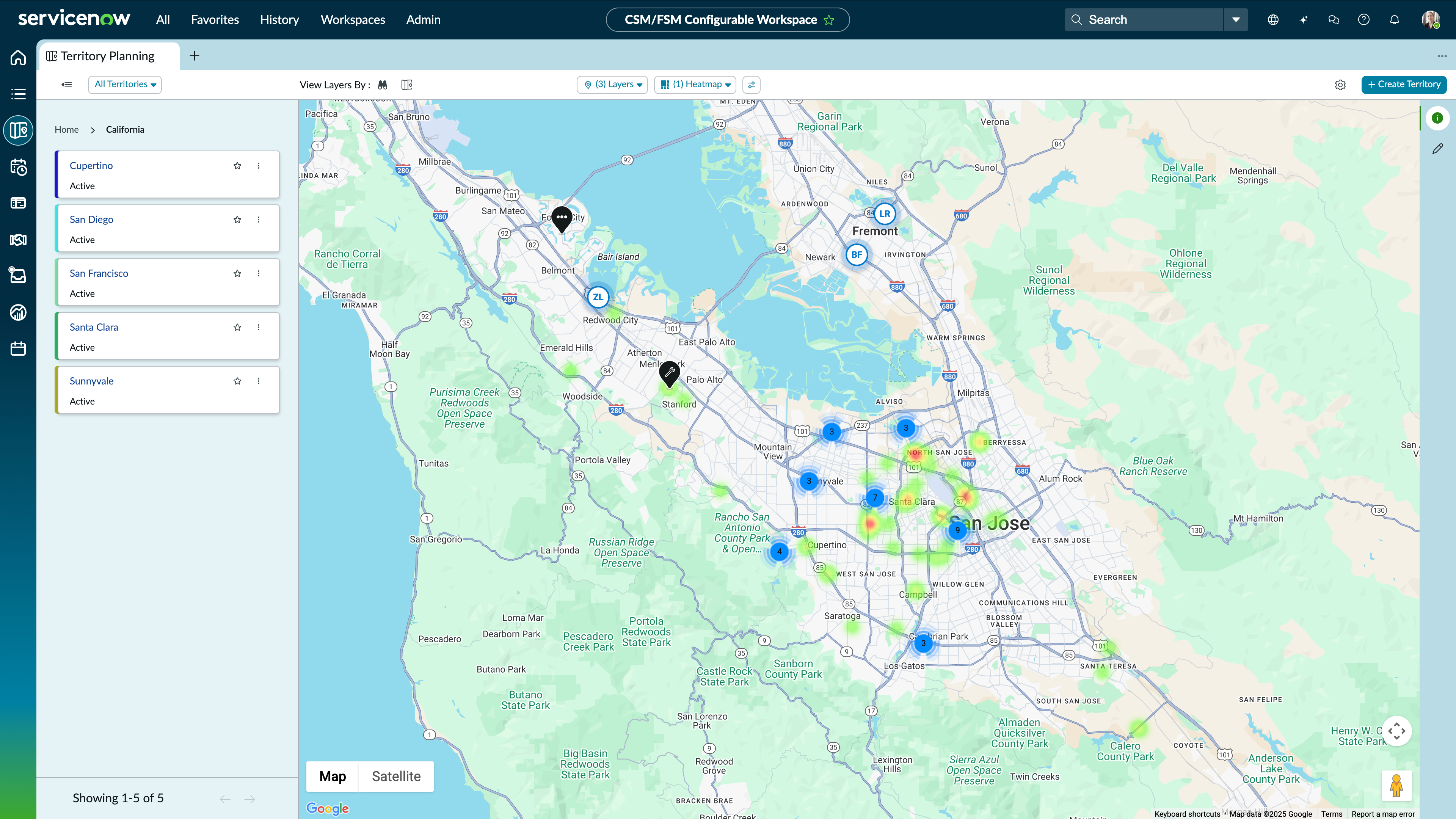Expand the All Territories dropdown
This screenshot has height=819, width=1456.
tap(125, 84)
